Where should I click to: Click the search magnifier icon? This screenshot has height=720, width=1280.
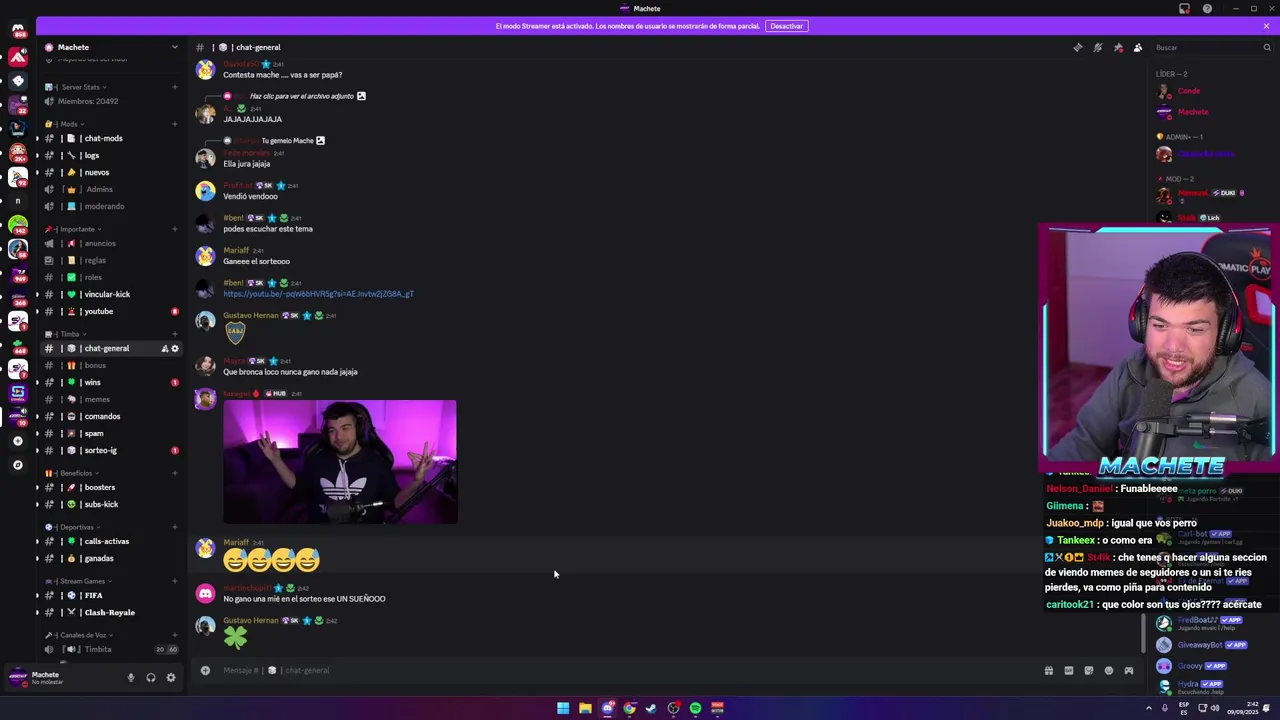tap(1266, 47)
